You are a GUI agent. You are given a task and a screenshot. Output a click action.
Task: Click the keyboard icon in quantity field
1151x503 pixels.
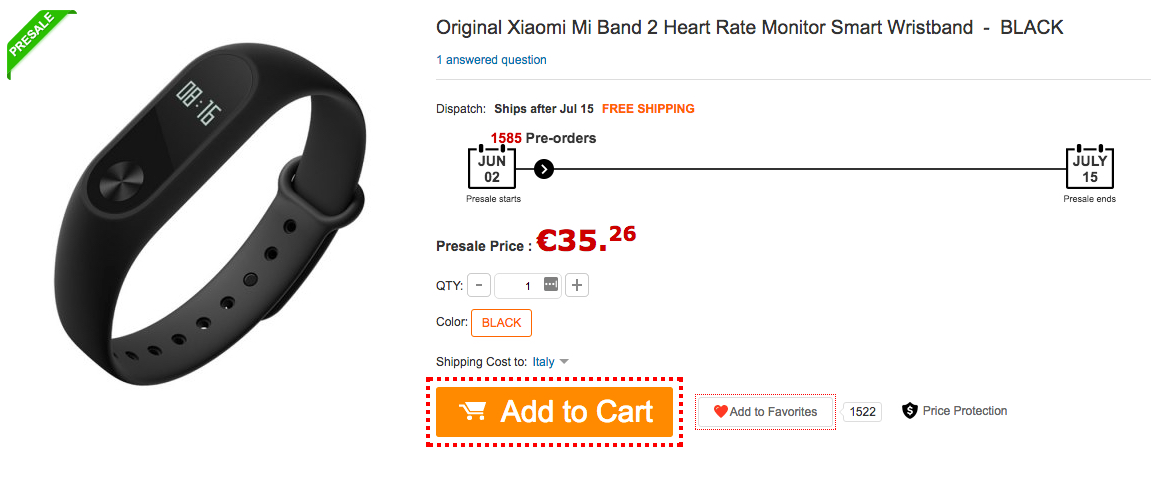[550, 285]
